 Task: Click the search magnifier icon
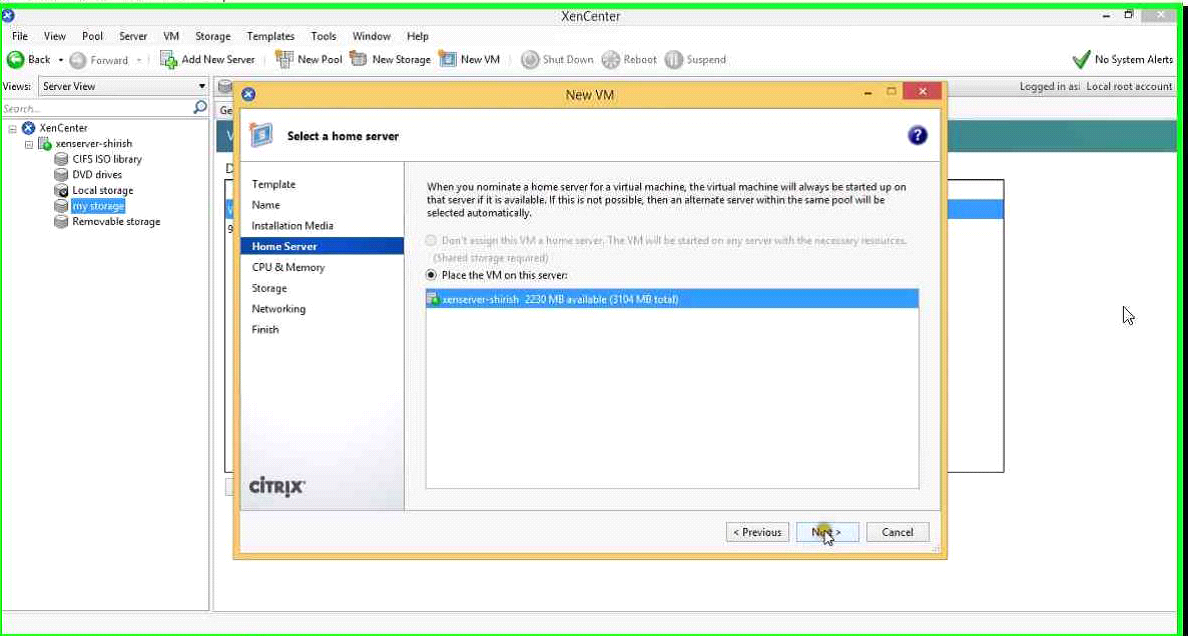pos(200,108)
